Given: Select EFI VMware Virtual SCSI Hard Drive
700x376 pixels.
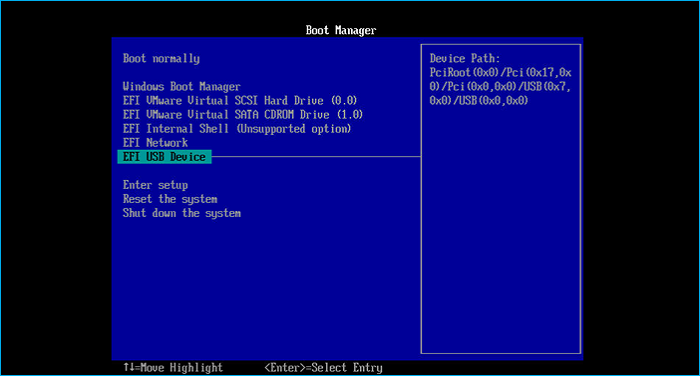Looking at the screenshot, I should click(240, 100).
